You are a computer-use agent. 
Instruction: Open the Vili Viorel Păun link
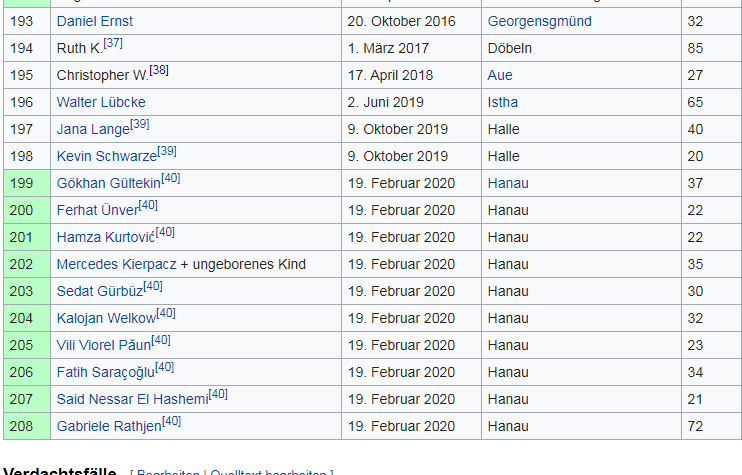(103, 345)
